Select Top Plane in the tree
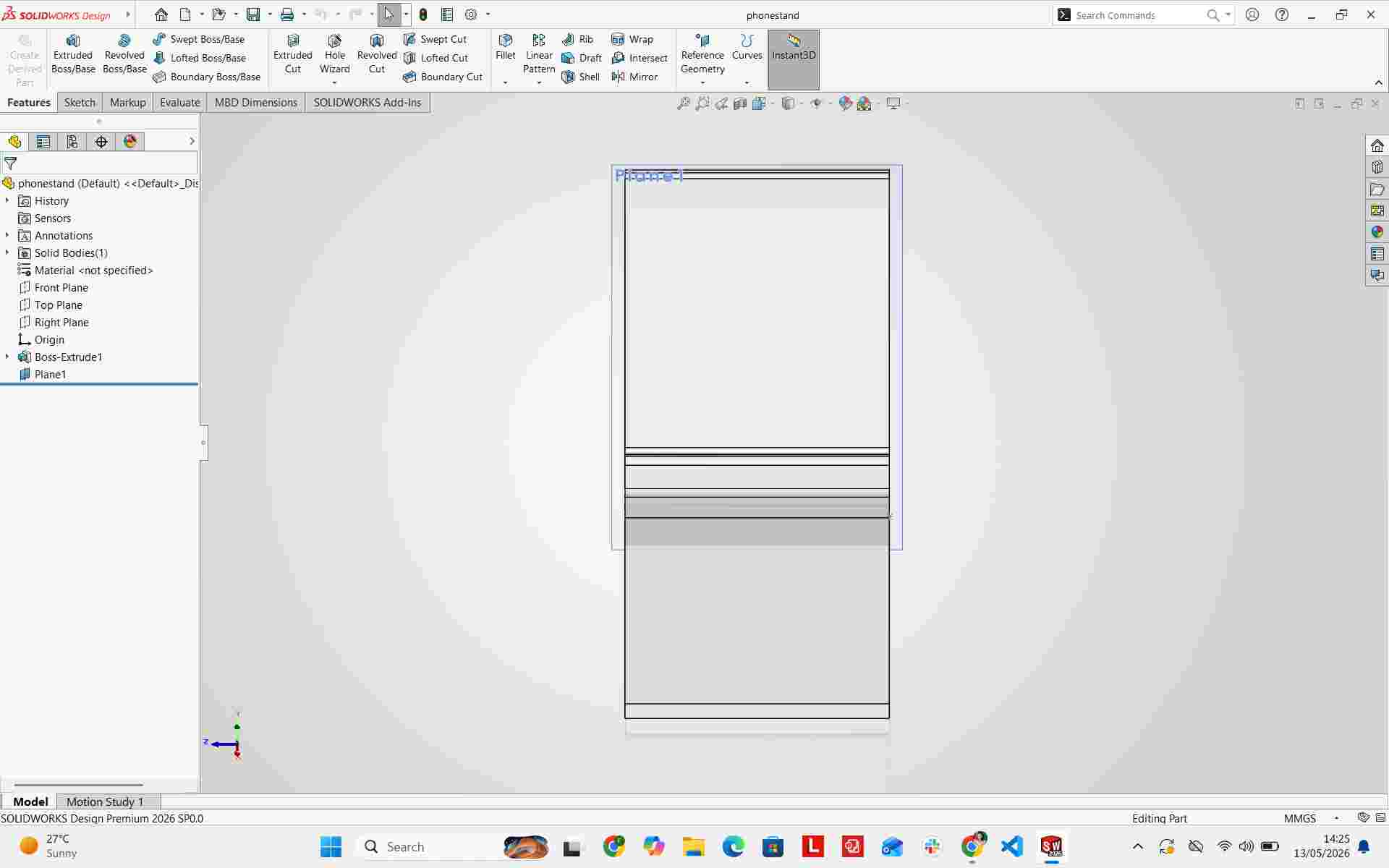The height and width of the screenshot is (868, 1389). [59, 305]
